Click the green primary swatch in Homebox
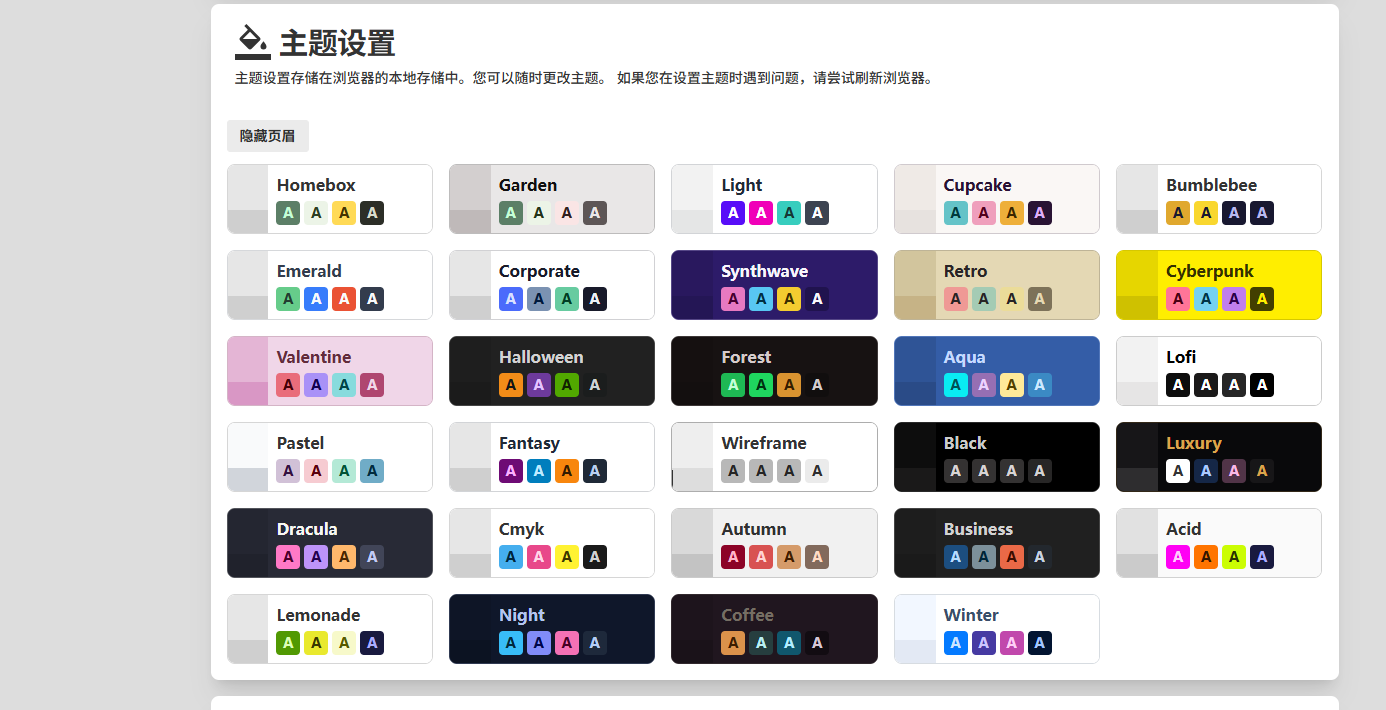This screenshot has width=1386, height=710. pyautogui.click(x=288, y=213)
